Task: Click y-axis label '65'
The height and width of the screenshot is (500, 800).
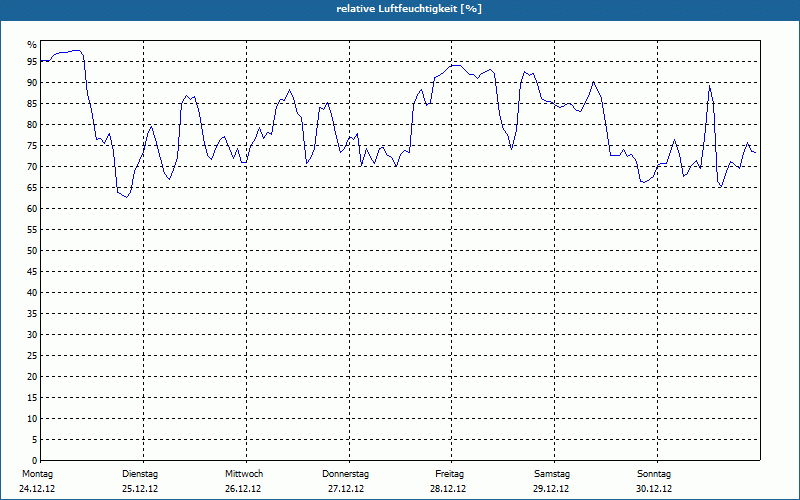Action: coord(32,188)
